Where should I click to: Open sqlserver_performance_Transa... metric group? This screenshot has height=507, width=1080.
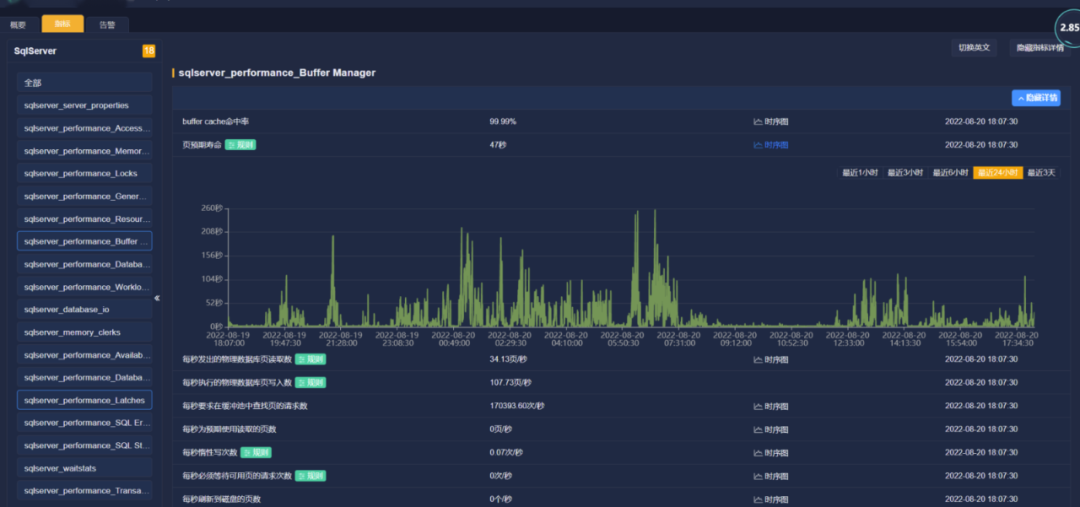point(85,491)
